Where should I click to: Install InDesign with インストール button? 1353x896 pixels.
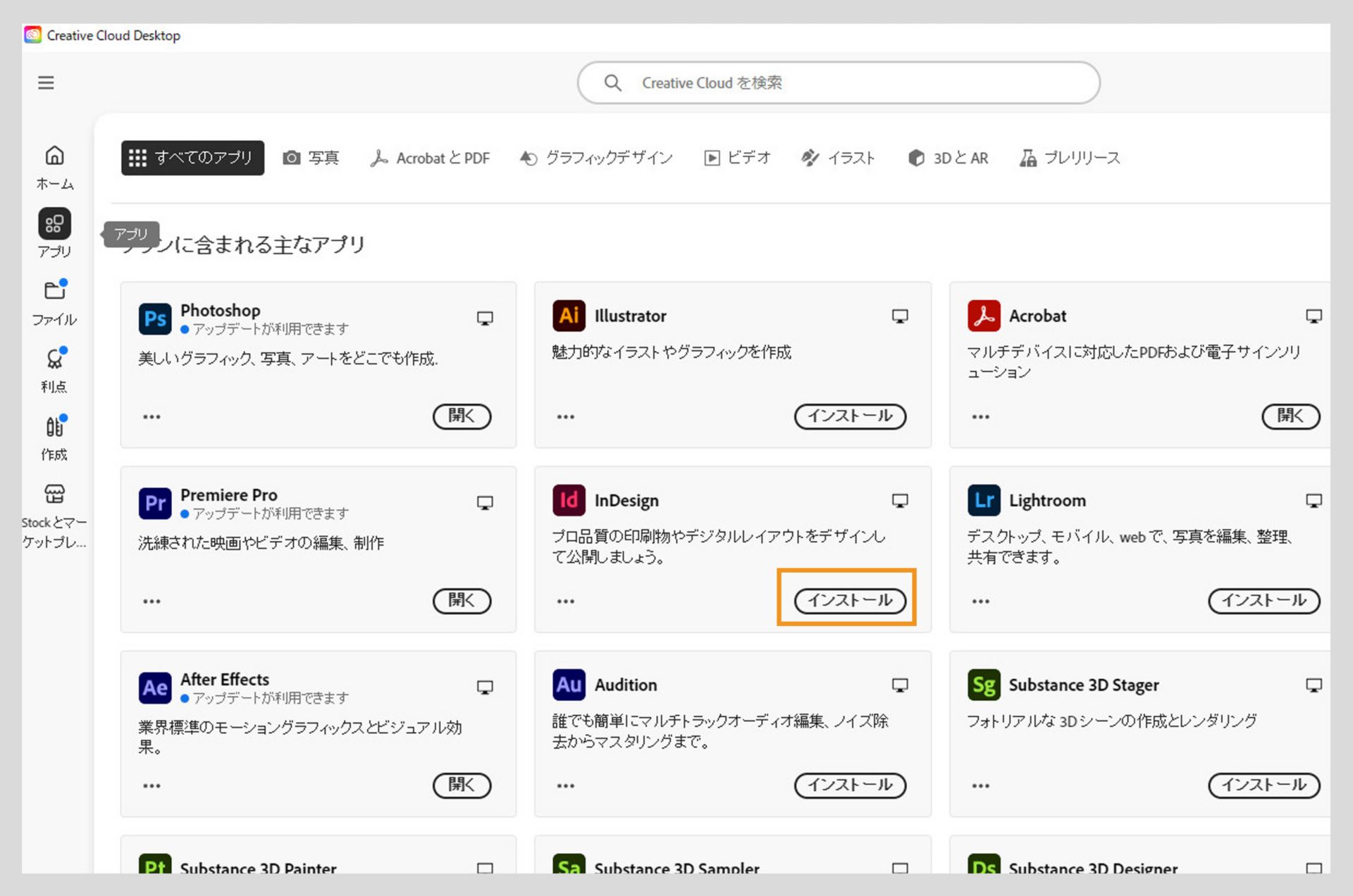[849, 600]
